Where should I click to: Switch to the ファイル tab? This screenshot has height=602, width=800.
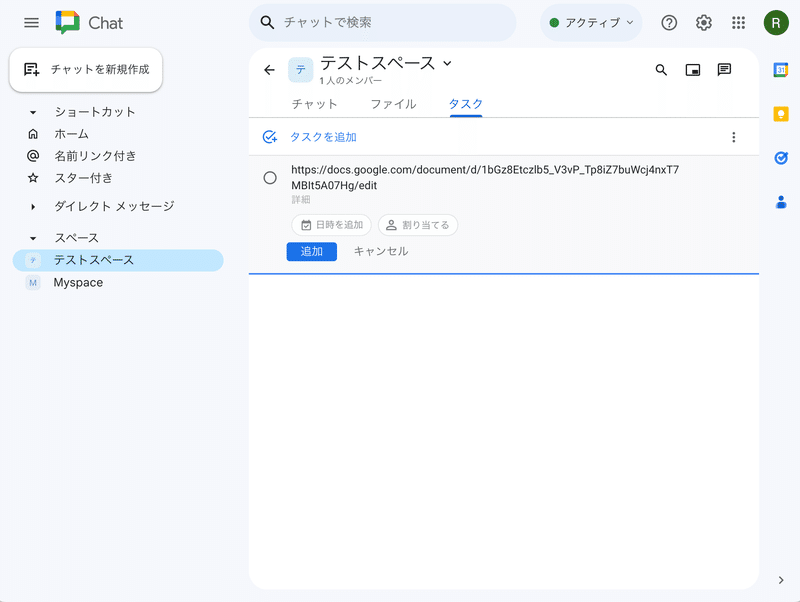point(393,104)
